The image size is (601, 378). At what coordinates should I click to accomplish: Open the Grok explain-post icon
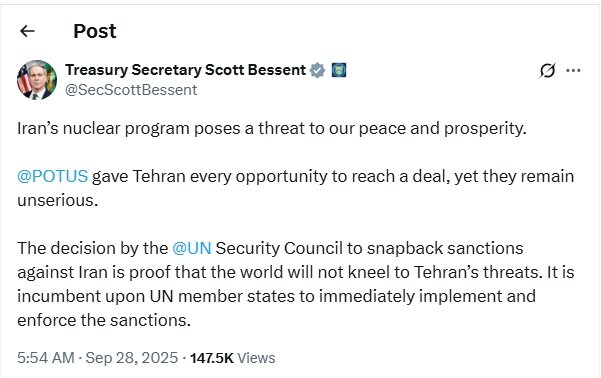547,70
